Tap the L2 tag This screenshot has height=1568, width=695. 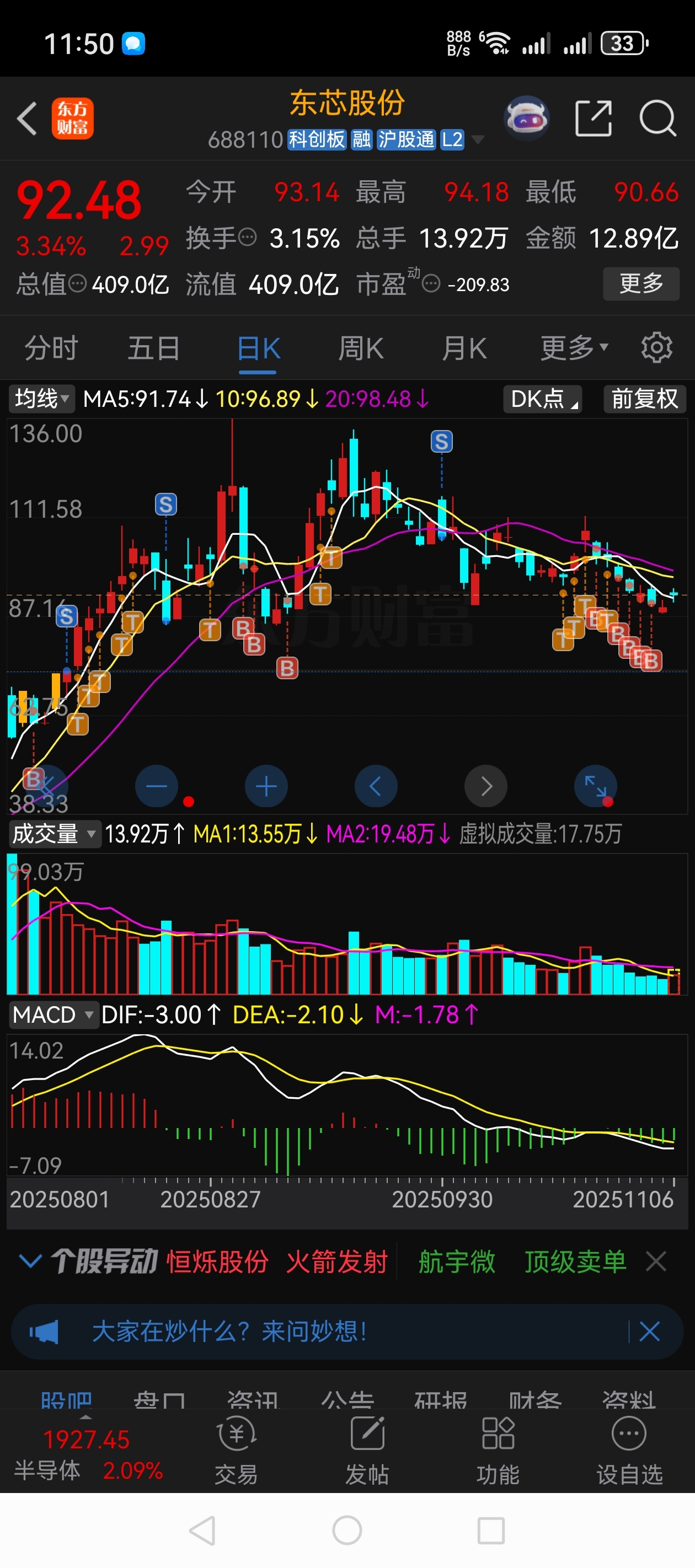coord(452,139)
